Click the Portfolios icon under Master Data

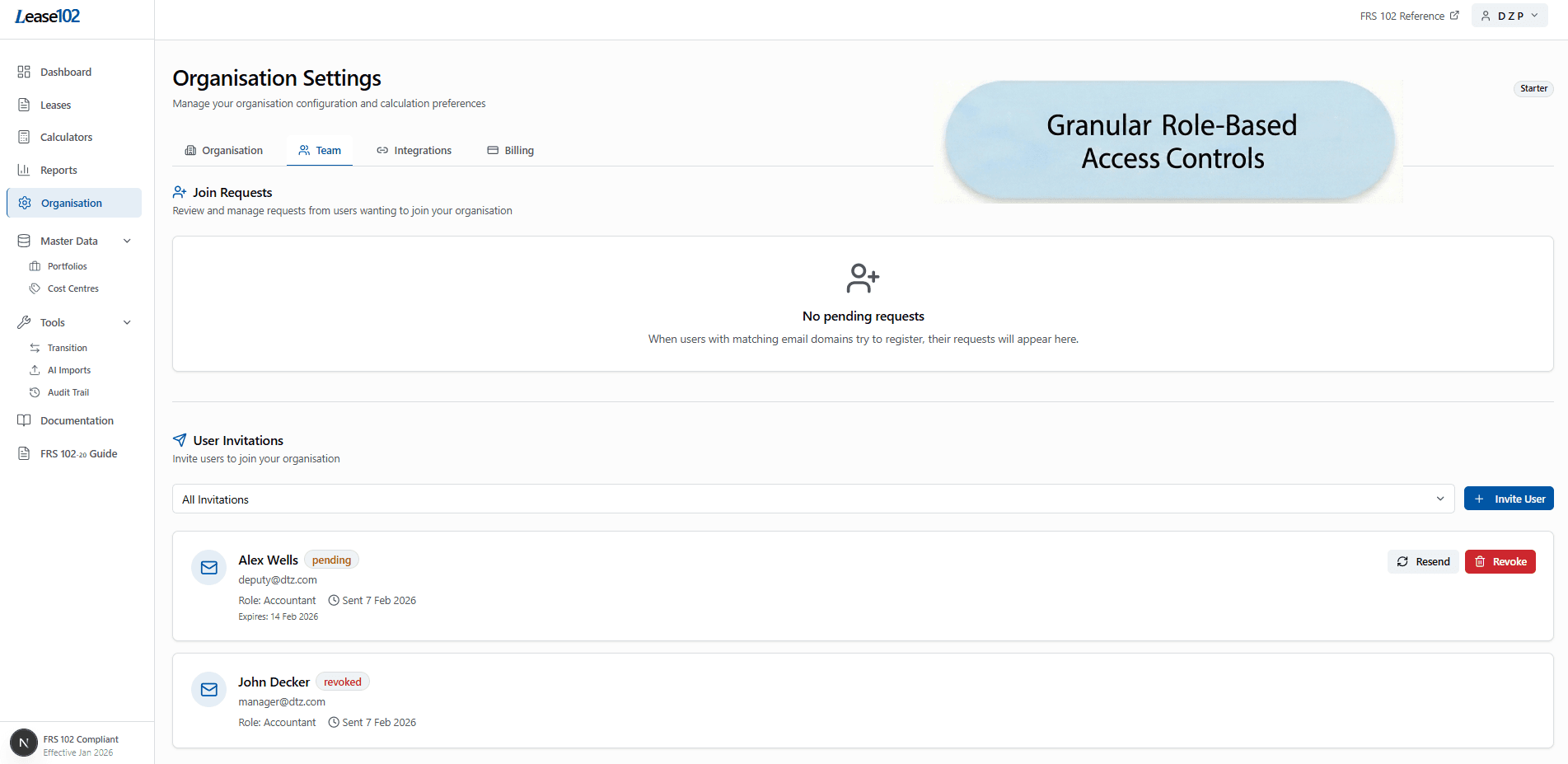pyautogui.click(x=35, y=265)
